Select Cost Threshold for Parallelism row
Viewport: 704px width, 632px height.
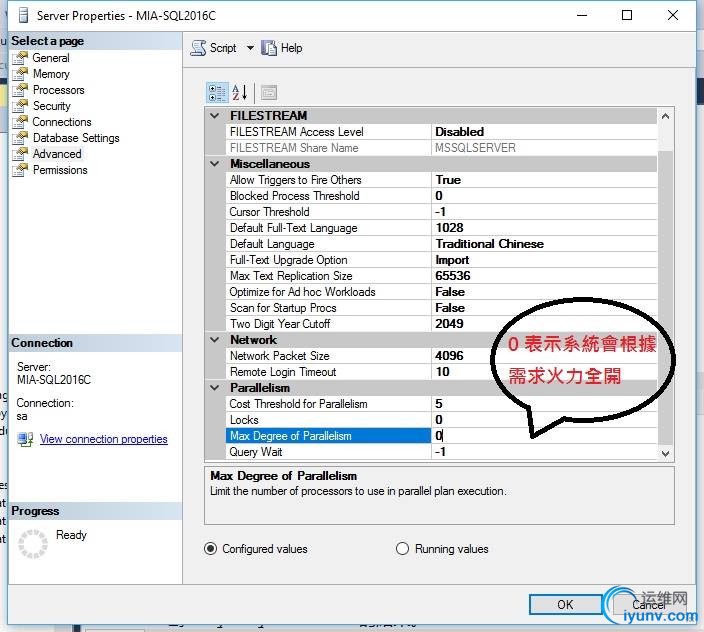click(441, 404)
